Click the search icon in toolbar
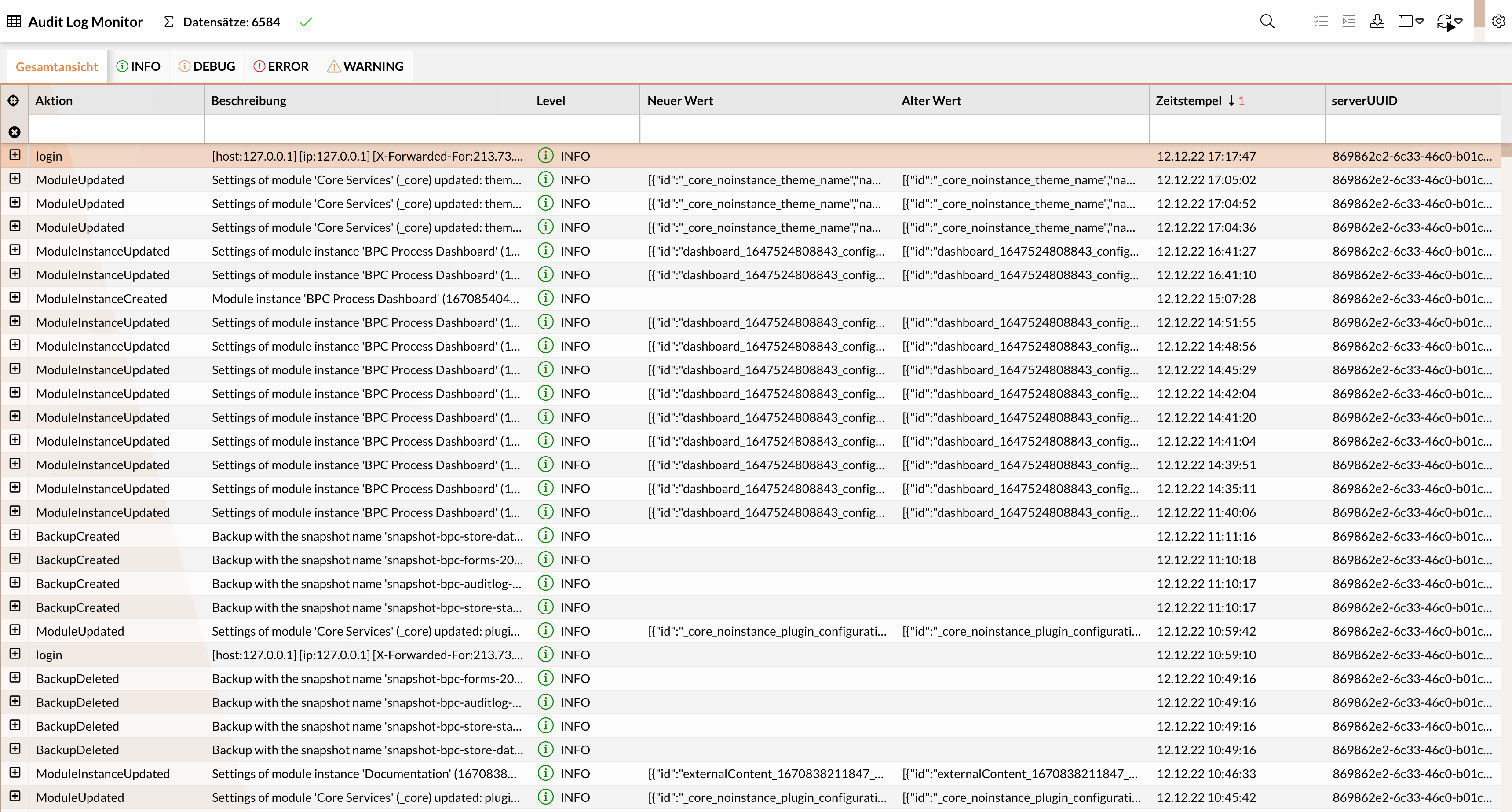Screen dimensions: 1512x812 1266,21
